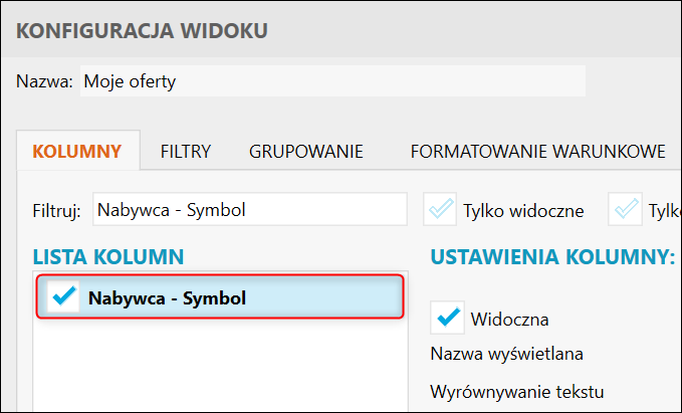
Task: Select the FORMATOWANIE WARUNKOWE tab
Action: (x=537, y=152)
